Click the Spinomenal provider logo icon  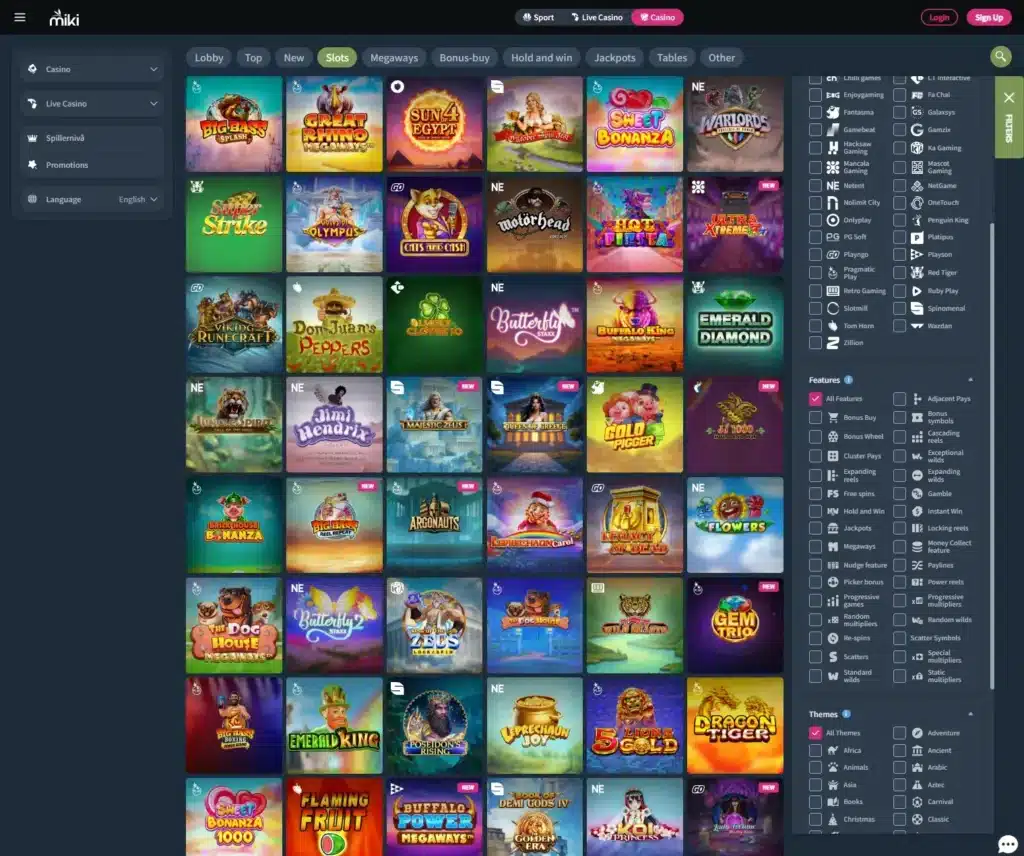(917, 308)
